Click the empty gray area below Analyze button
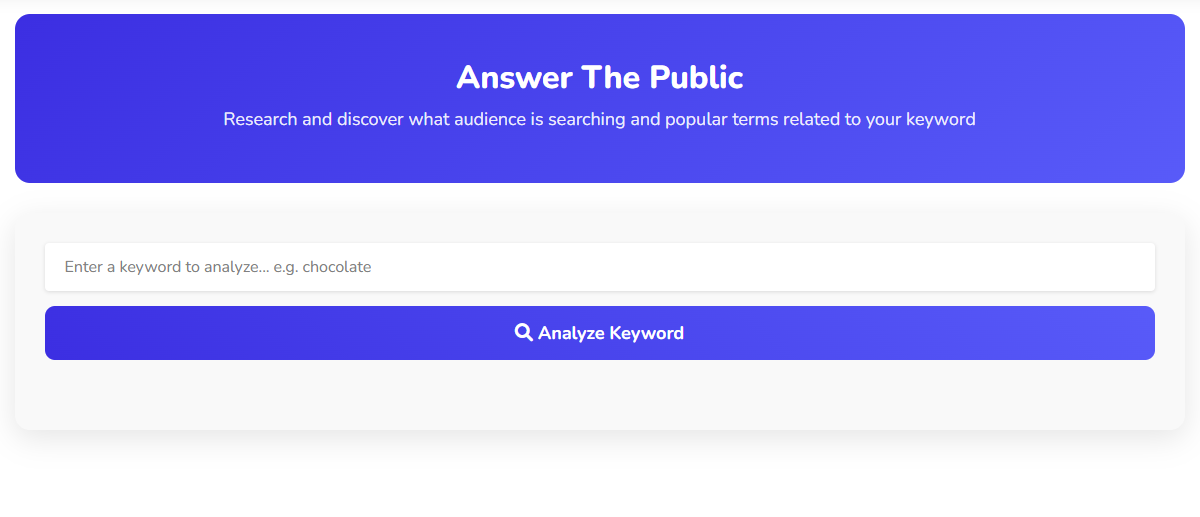The width and height of the screenshot is (1200, 517). (x=600, y=395)
